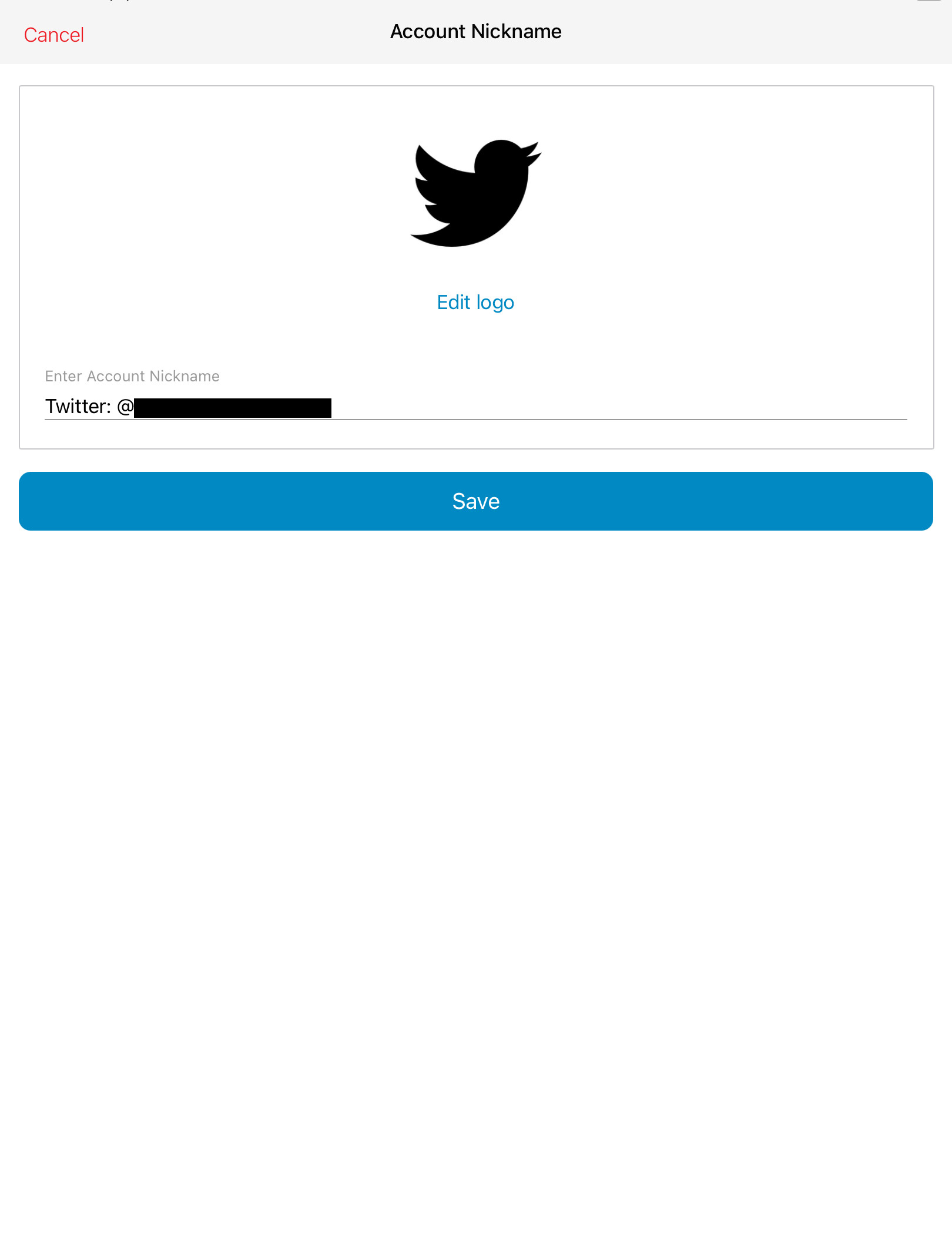Dismiss the screen using Cancel
Screen dimensions: 952x1251
[54, 35]
